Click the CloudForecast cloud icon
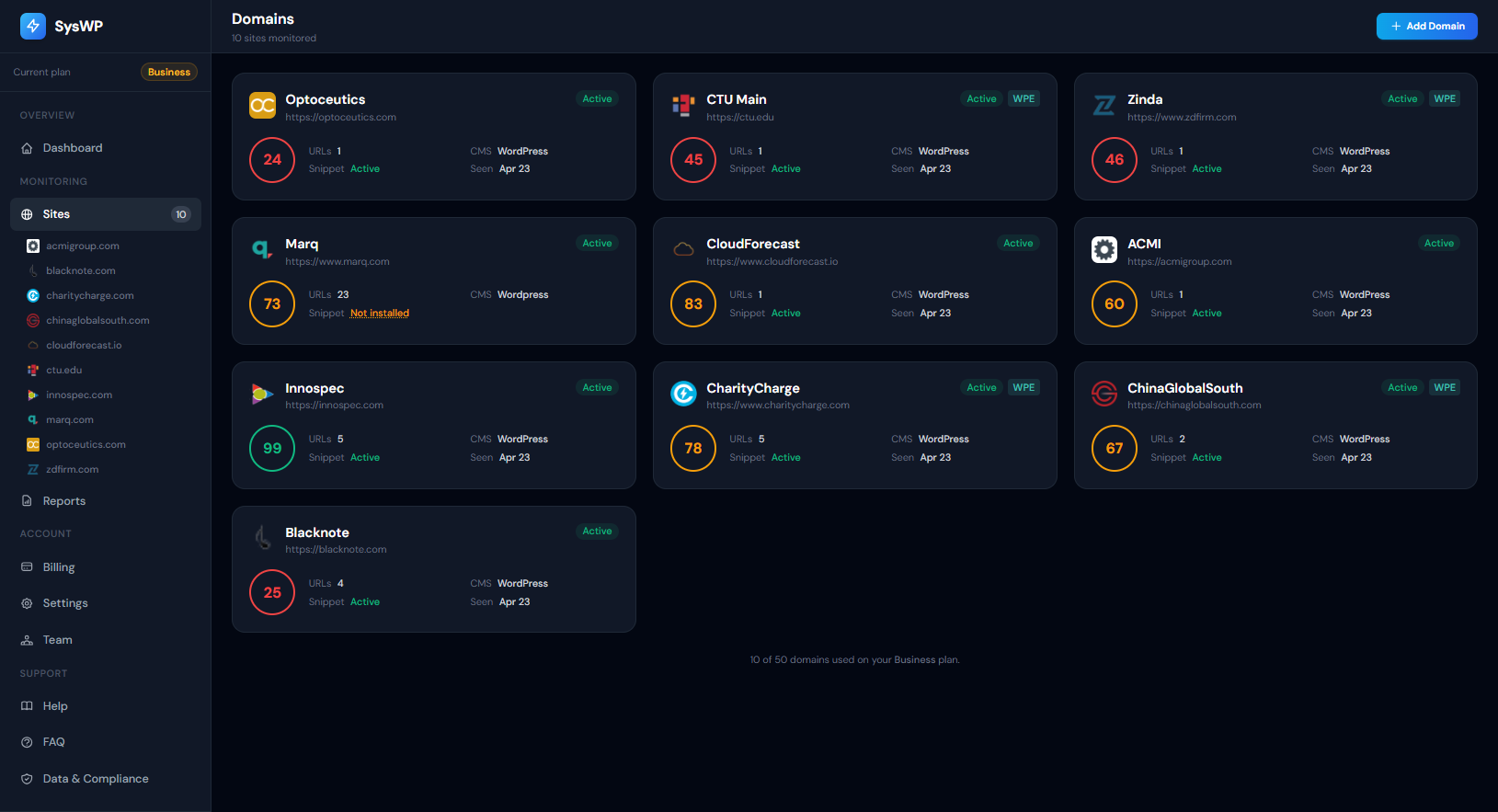 coord(683,250)
